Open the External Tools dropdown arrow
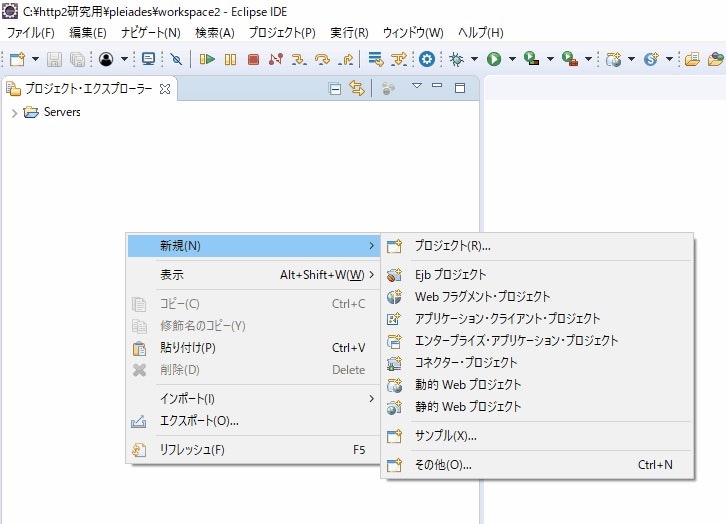 [588, 59]
